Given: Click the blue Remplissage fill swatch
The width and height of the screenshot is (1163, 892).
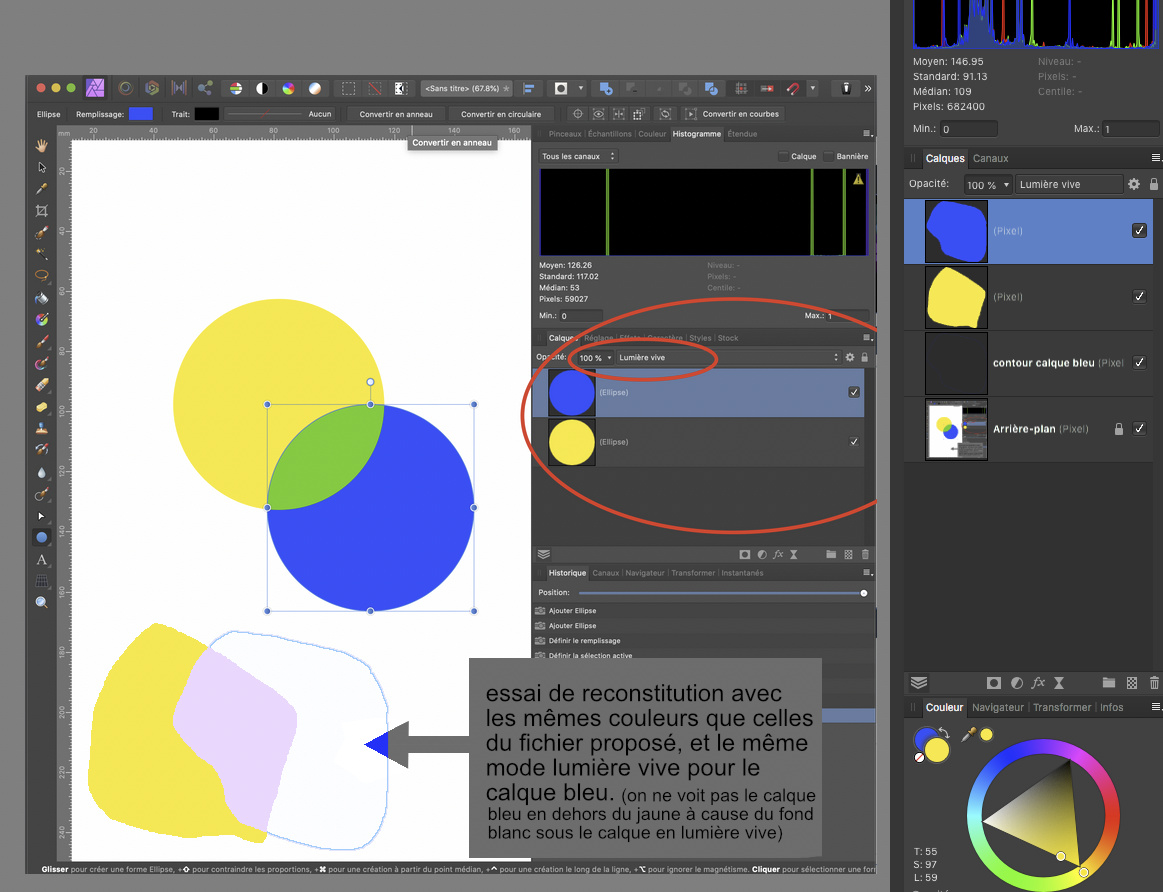Looking at the screenshot, I should (x=140, y=113).
